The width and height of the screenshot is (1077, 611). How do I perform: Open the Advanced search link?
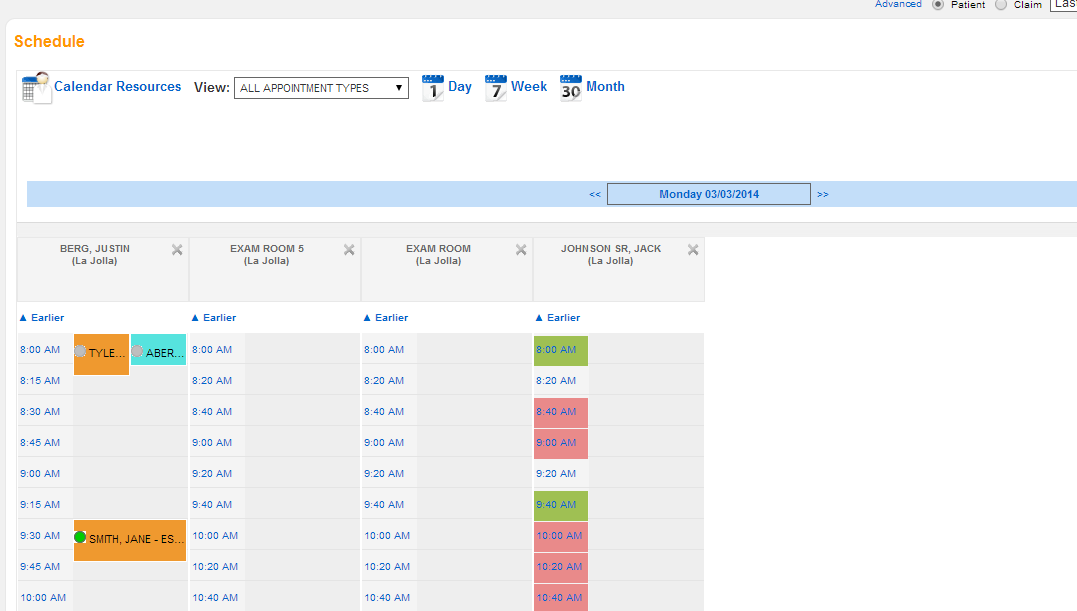898,4
